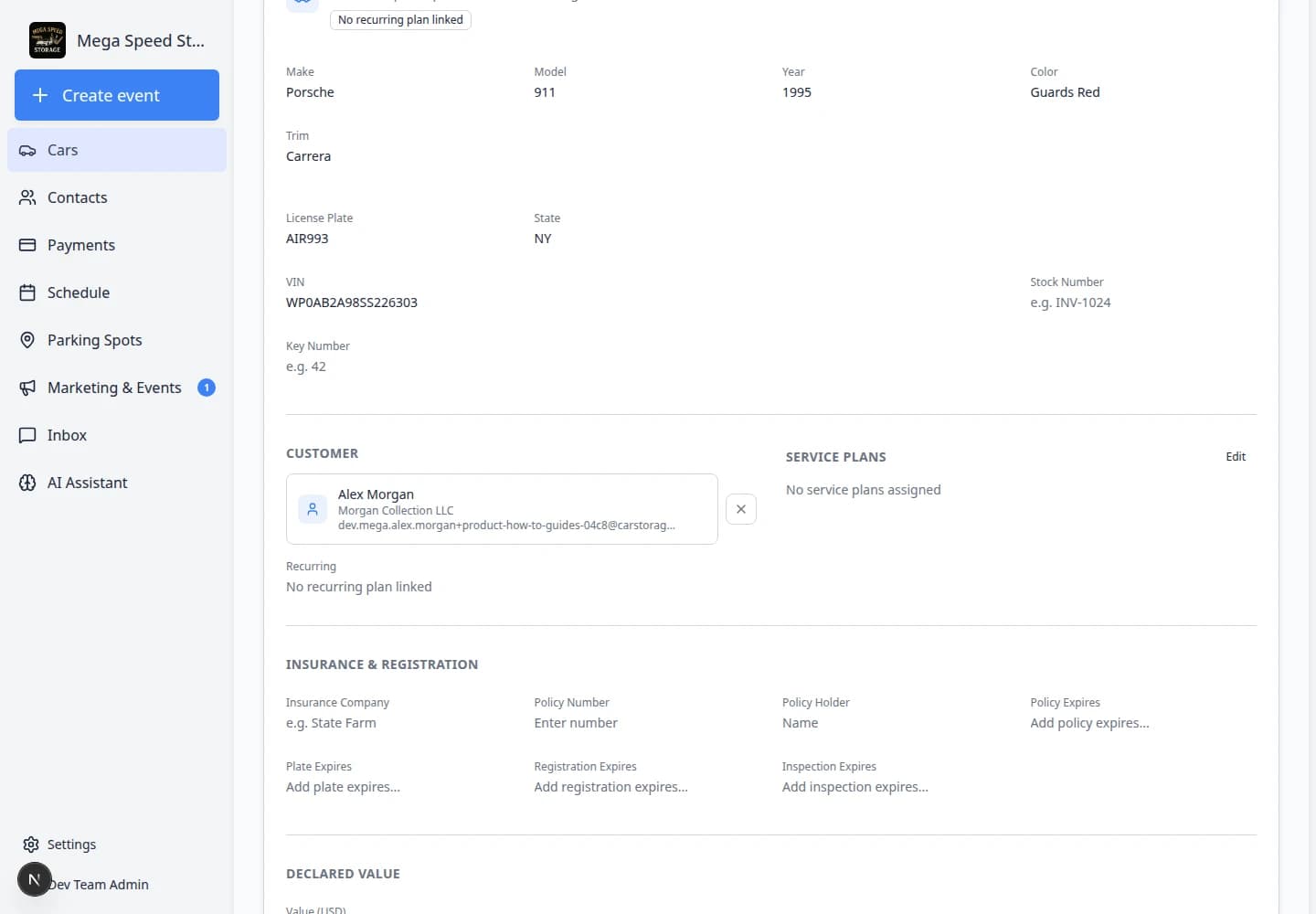Viewport: 1316px width, 914px height.
Task: Click the Mega Speed Storage logo
Action: point(48,40)
